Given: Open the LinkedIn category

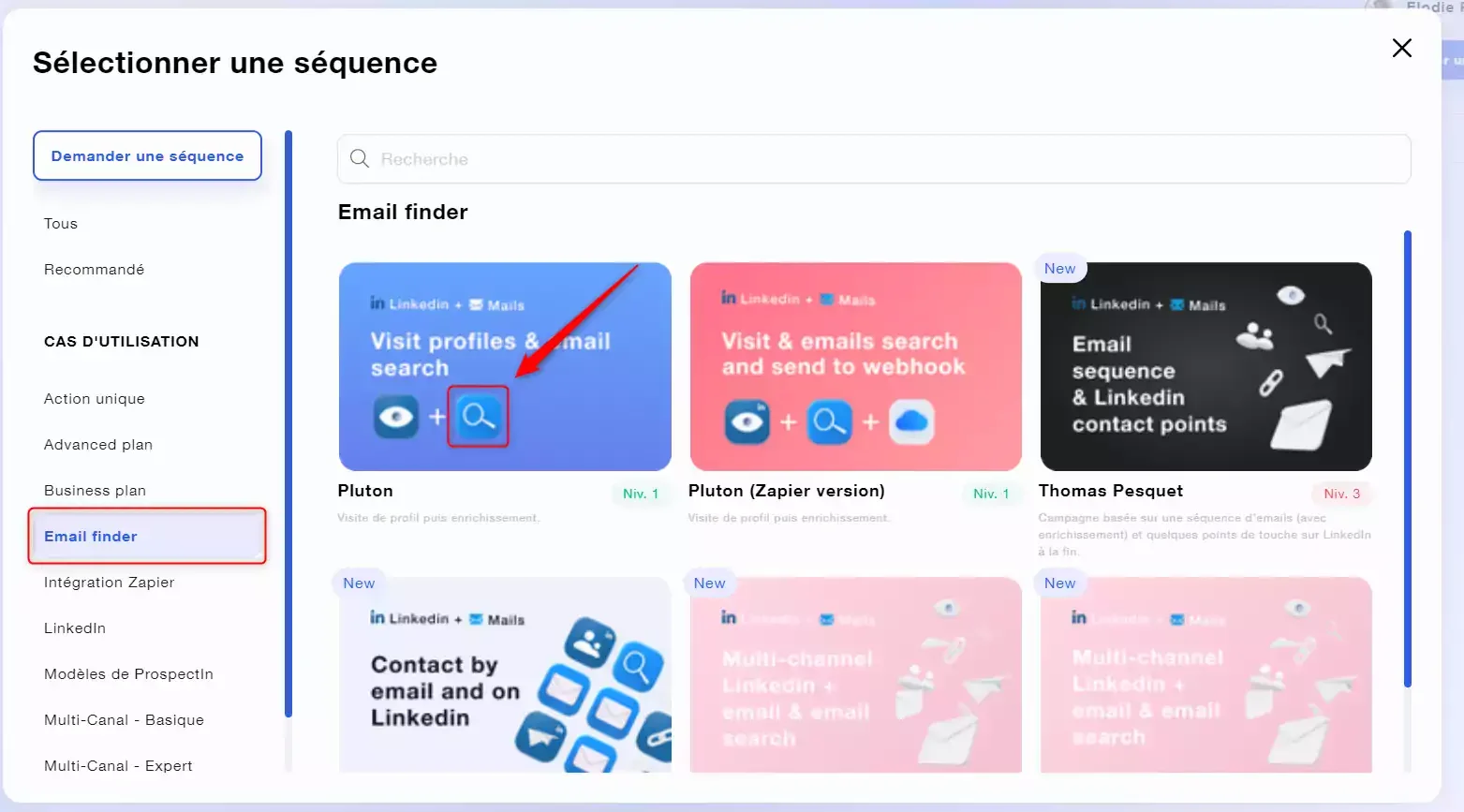Looking at the screenshot, I should pos(75,628).
